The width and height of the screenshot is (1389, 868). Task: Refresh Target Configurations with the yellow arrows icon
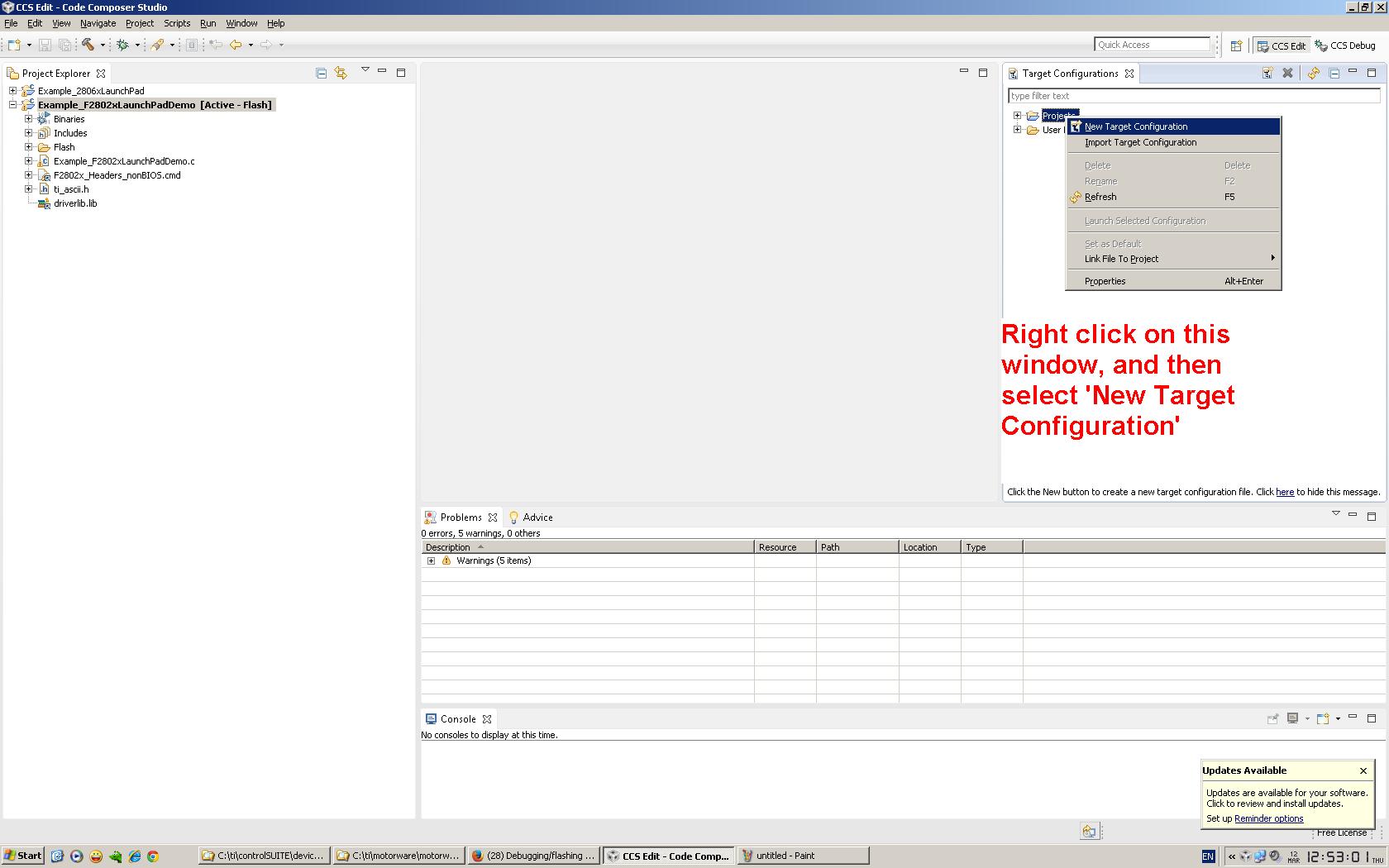pyautogui.click(x=1314, y=74)
